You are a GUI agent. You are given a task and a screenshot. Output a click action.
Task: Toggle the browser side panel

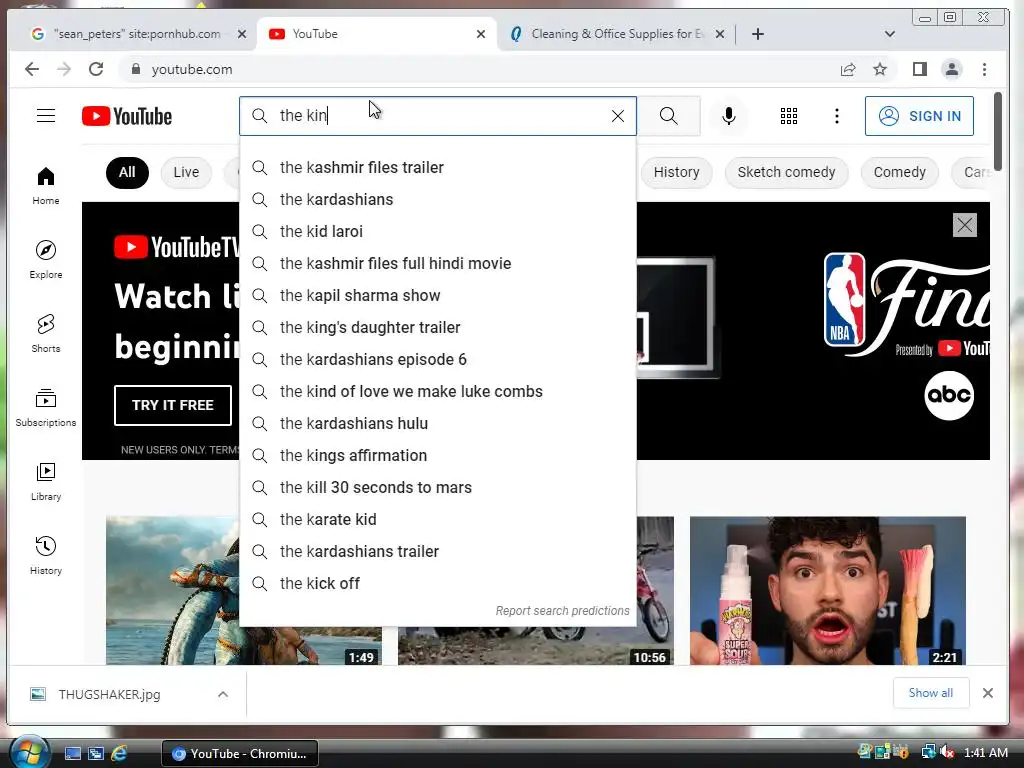pyautogui.click(x=920, y=69)
